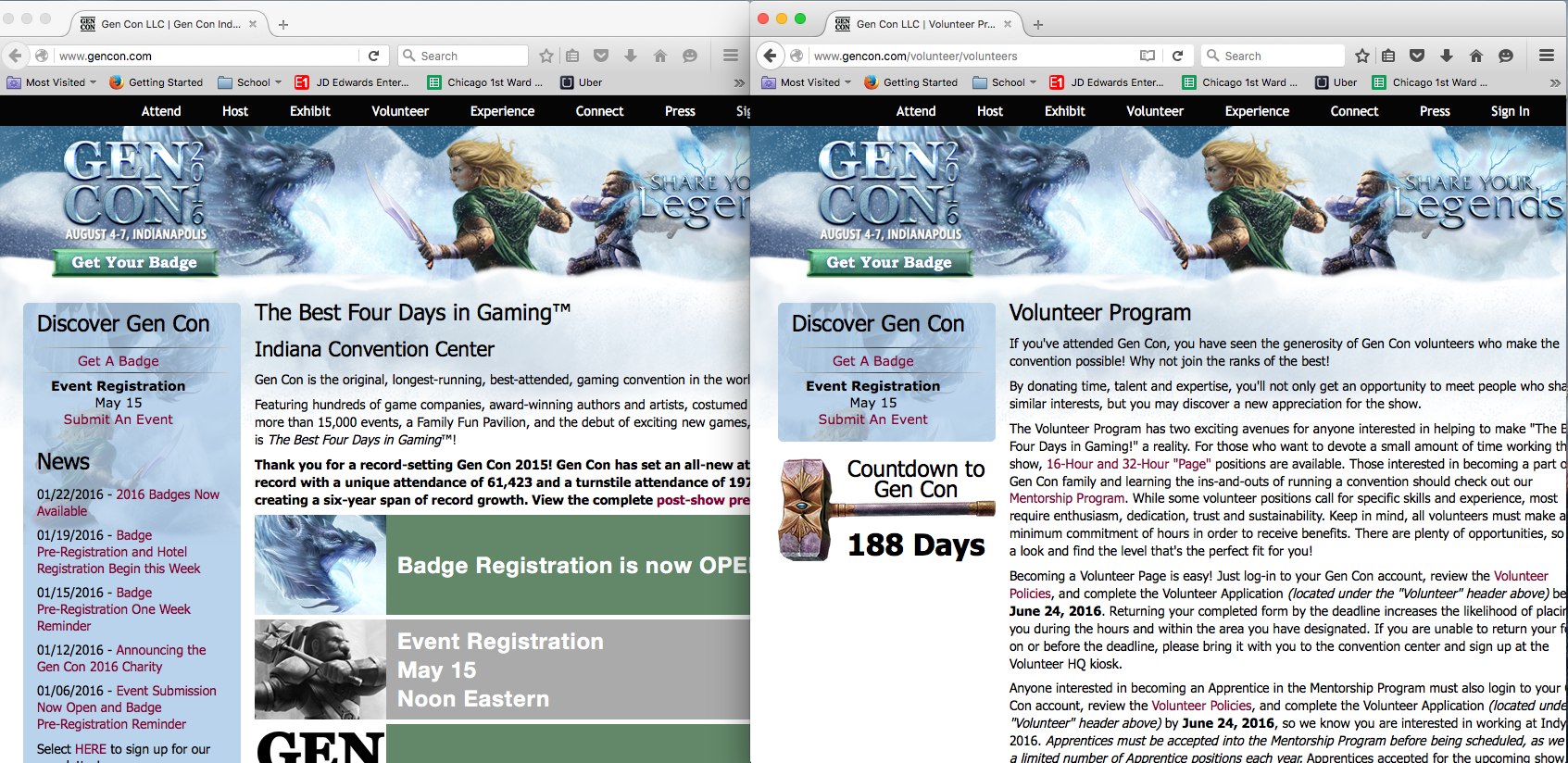Open Mentorship Program link in right window
The width and height of the screenshot is (1568, 763).
click(1067, 498)
